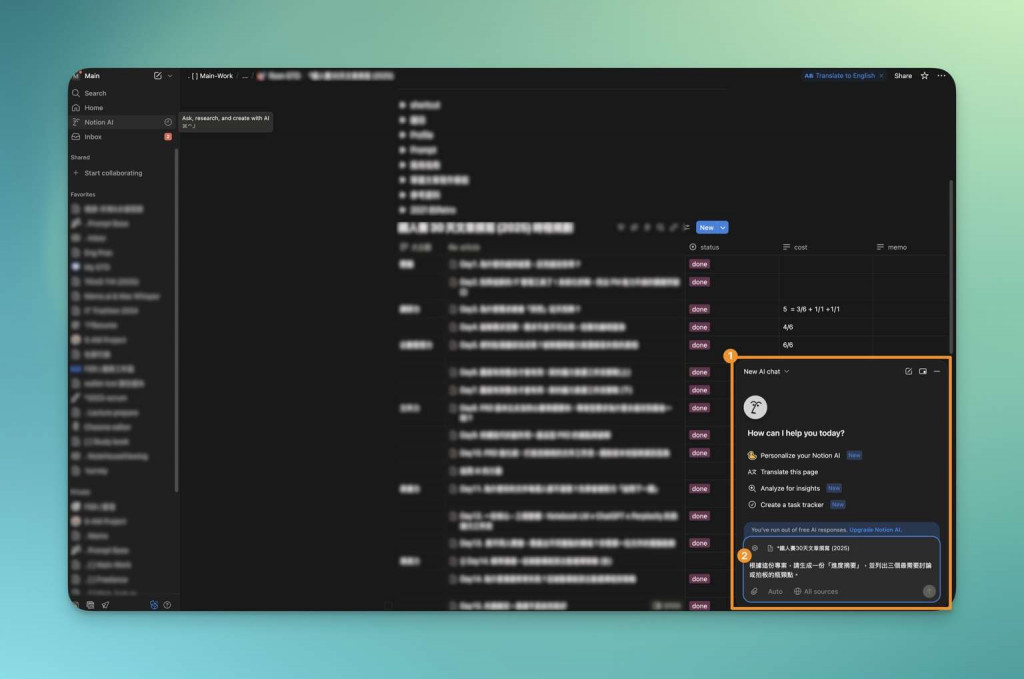Click the mention icon in the chat input
Image resolution: width=1024 pixels, height=679 pixels.
755,548
